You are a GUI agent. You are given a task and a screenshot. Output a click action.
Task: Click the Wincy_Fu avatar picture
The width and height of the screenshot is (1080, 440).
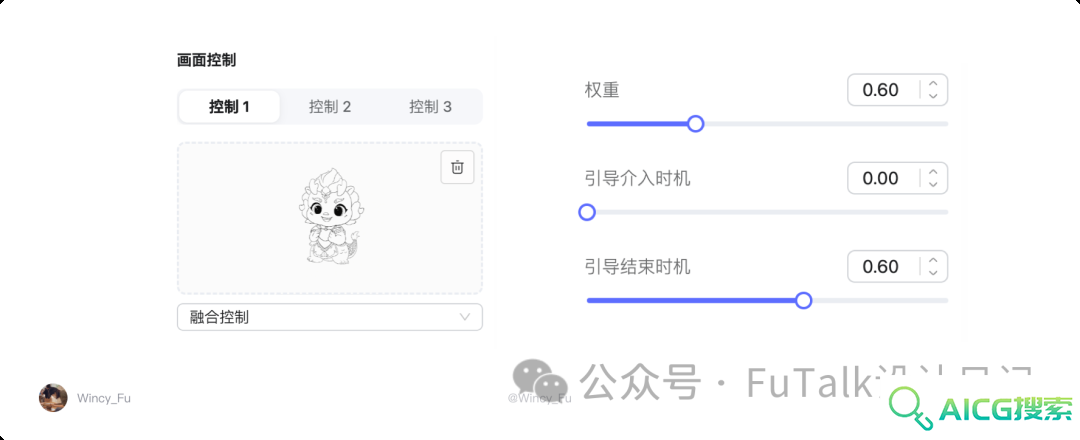[53, 398]
